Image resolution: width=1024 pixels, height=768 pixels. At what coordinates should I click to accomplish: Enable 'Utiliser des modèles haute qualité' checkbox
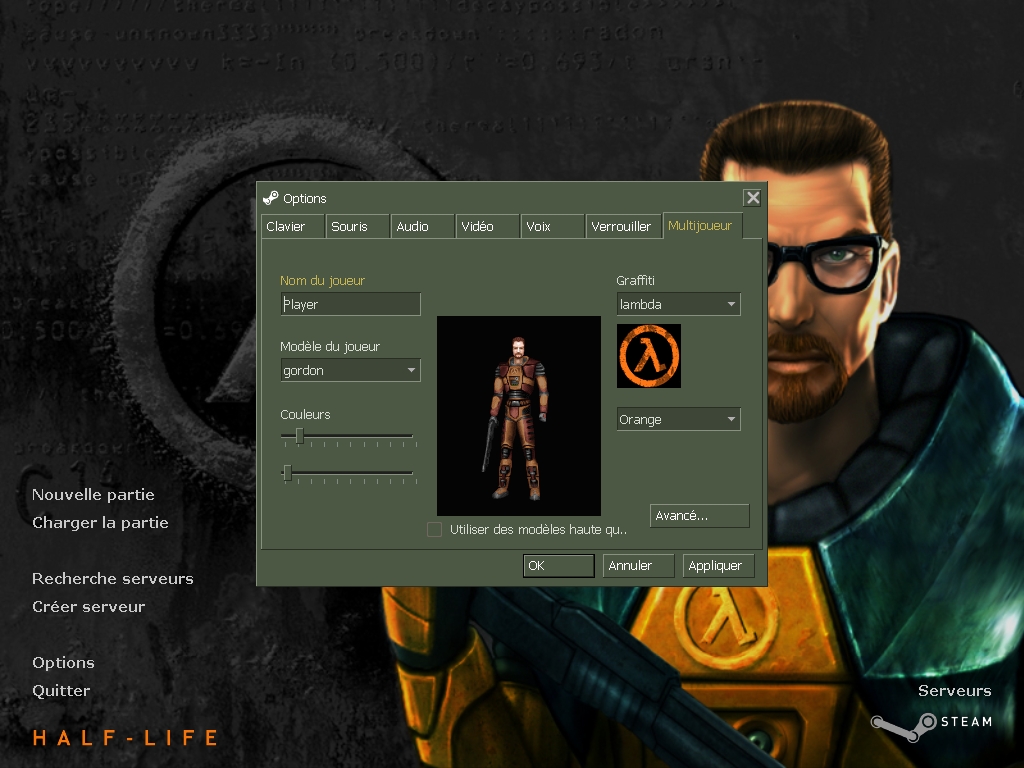(x=435, y=530)
